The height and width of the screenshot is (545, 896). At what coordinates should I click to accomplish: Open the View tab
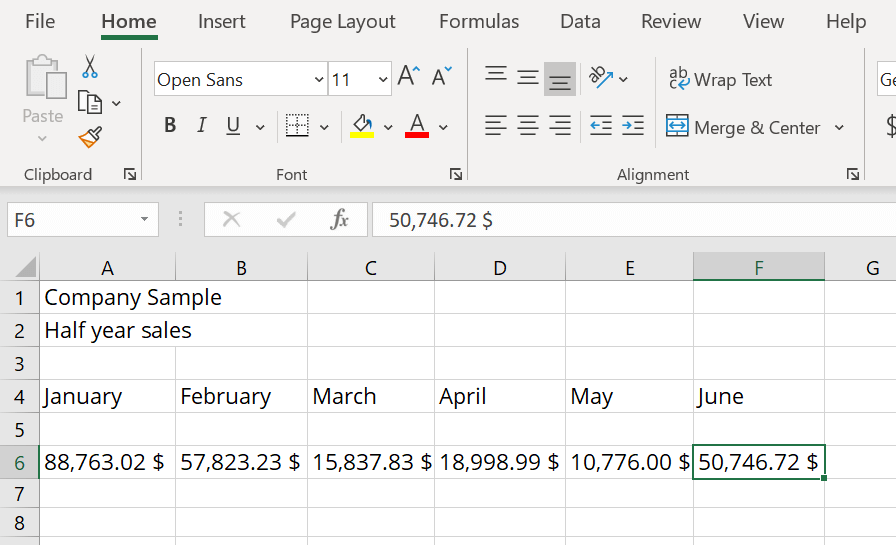763,22
